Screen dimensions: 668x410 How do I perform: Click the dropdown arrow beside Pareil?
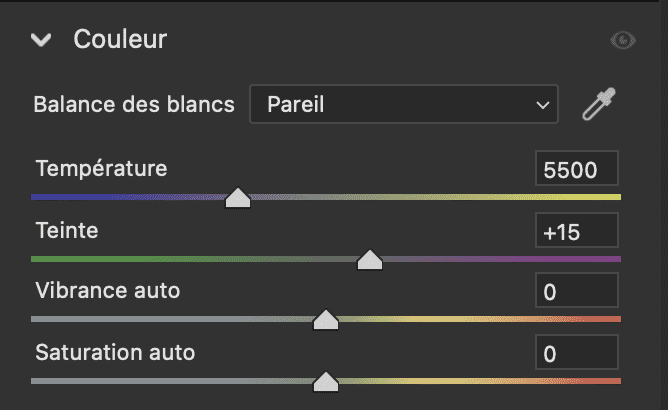point(543,104)
